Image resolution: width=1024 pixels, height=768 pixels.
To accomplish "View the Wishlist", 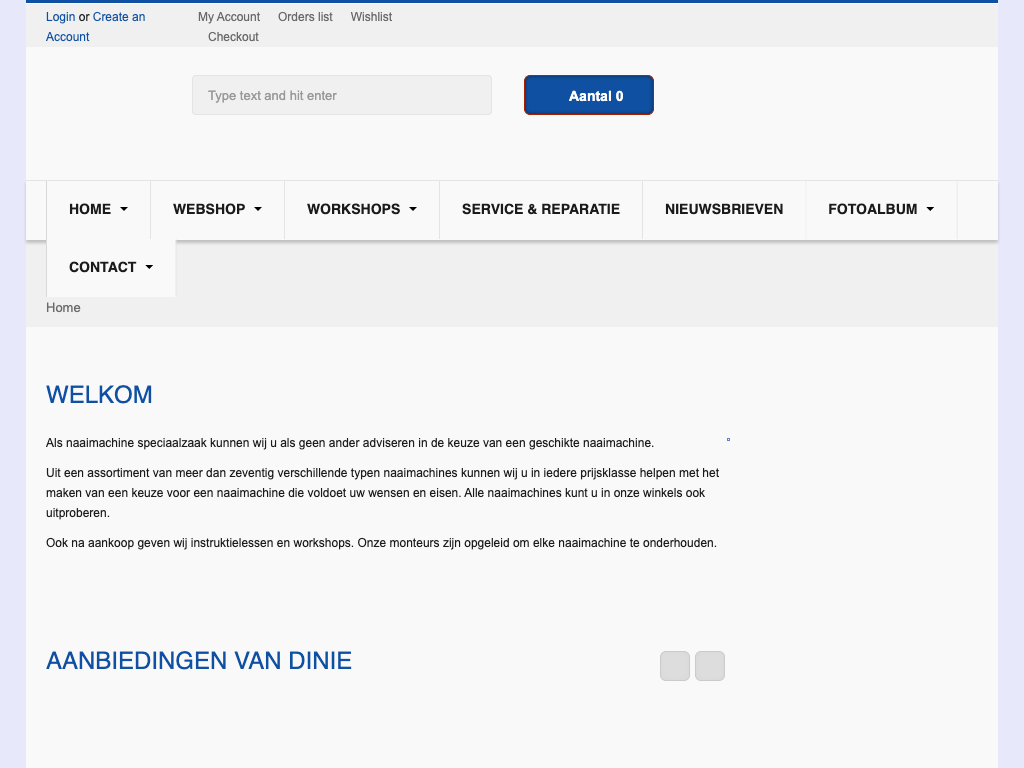I will 371,17.
